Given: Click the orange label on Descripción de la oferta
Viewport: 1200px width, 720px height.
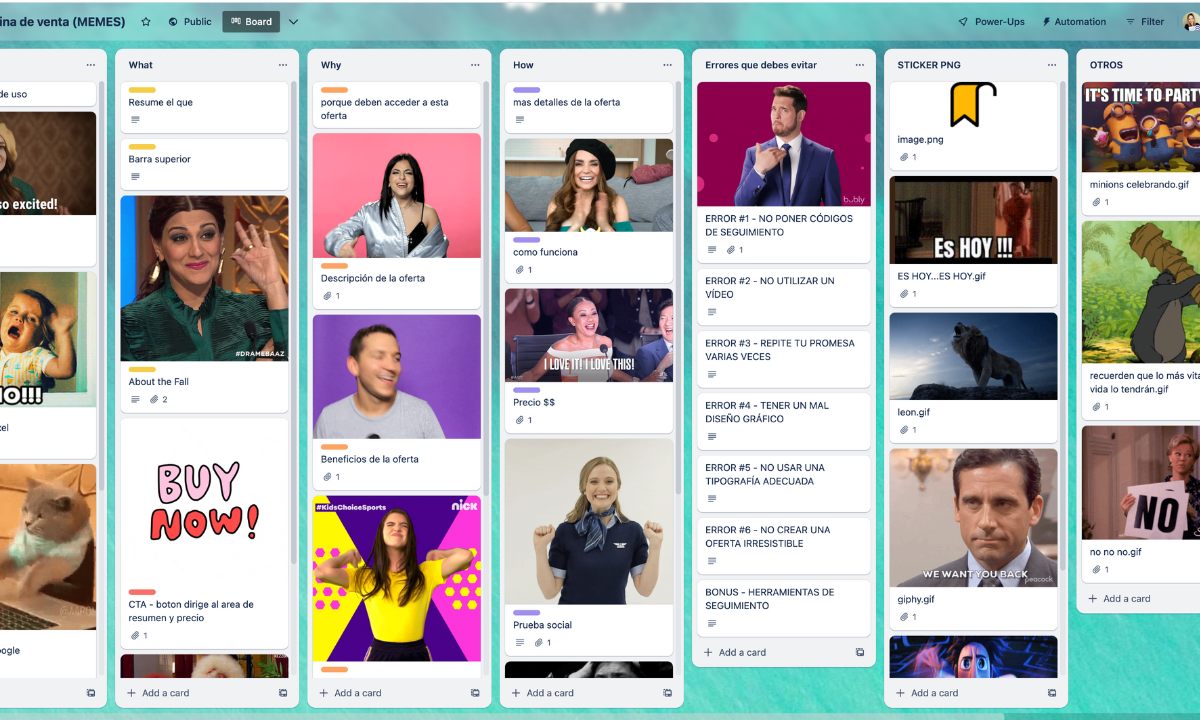Looking at the screenshot, I should tap(334, 266).
